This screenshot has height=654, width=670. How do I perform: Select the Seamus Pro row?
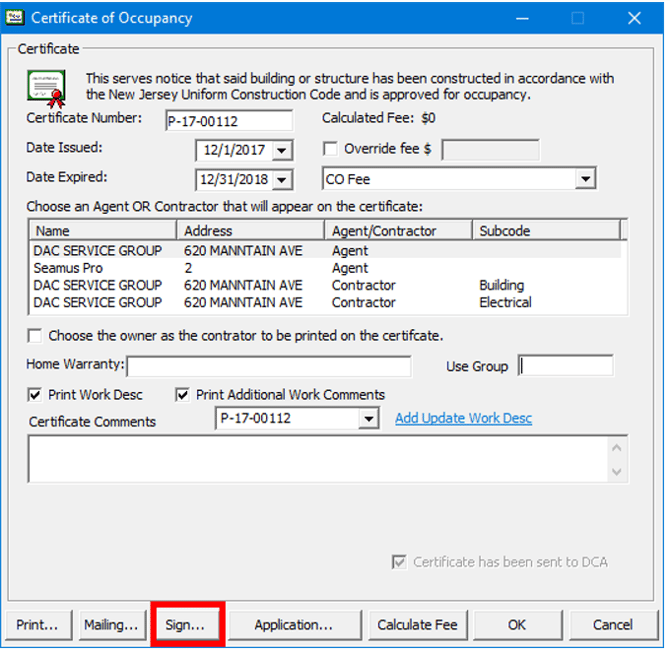point(326,268)
